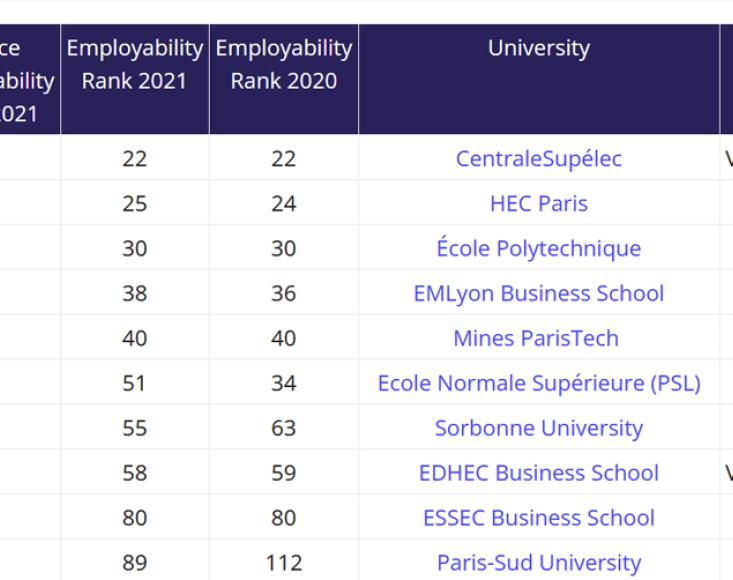Screen dimensions: 733x580
Task: Click the École Polytechnique link
Action: [x=539, y=248]
